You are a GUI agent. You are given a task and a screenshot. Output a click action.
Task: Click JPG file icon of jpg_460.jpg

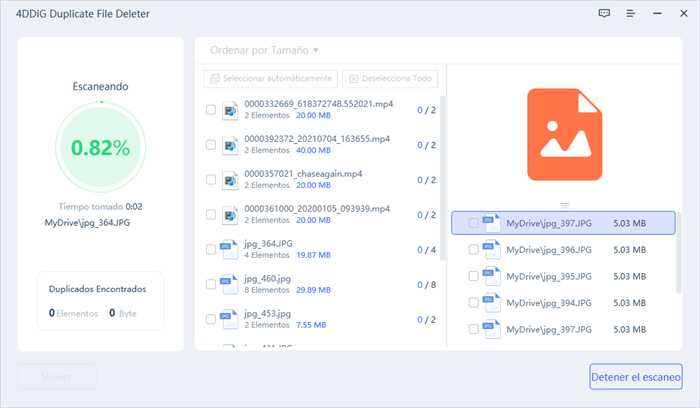tap(229, 284)
